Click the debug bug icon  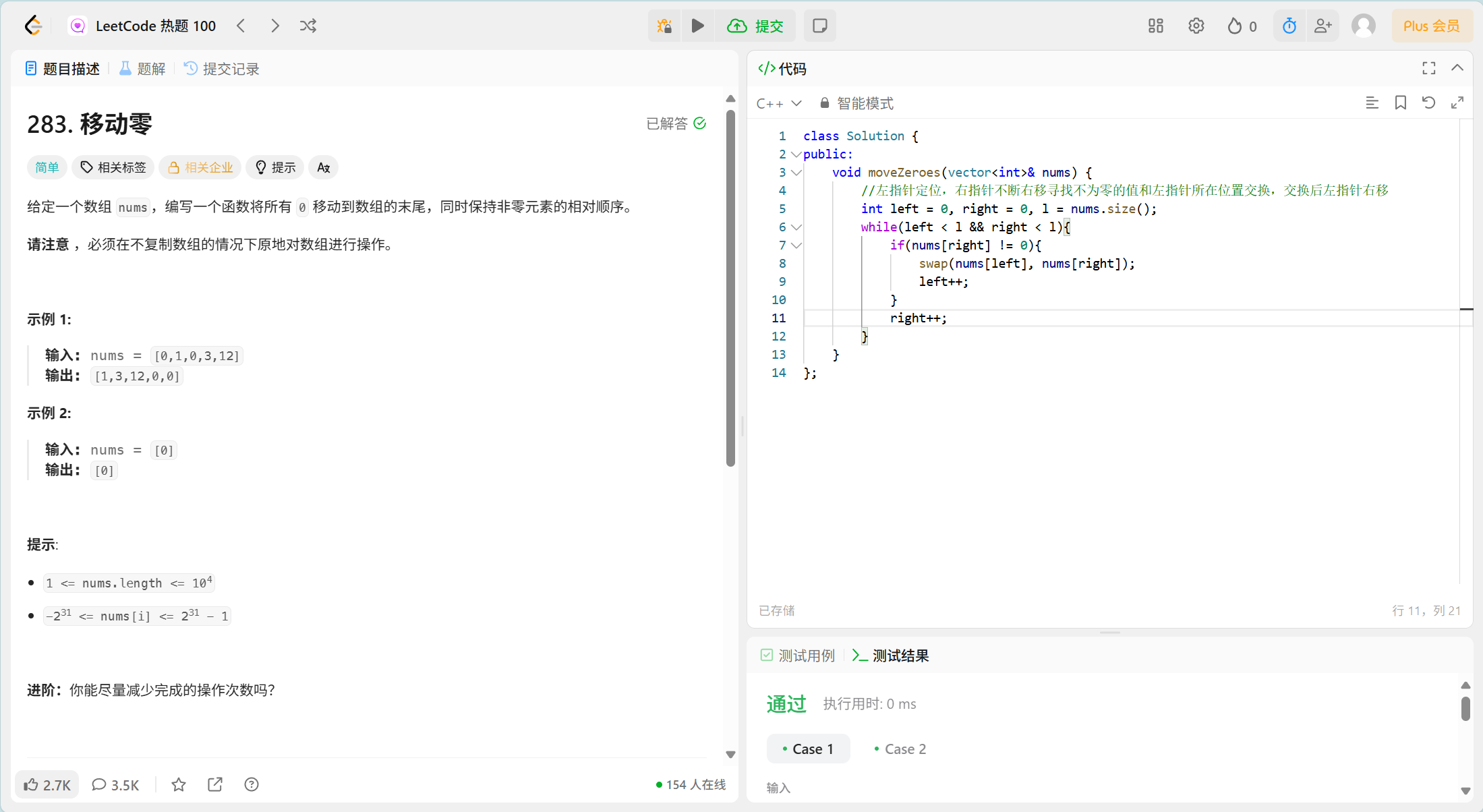pyautogui.click(x=664, y=26)
